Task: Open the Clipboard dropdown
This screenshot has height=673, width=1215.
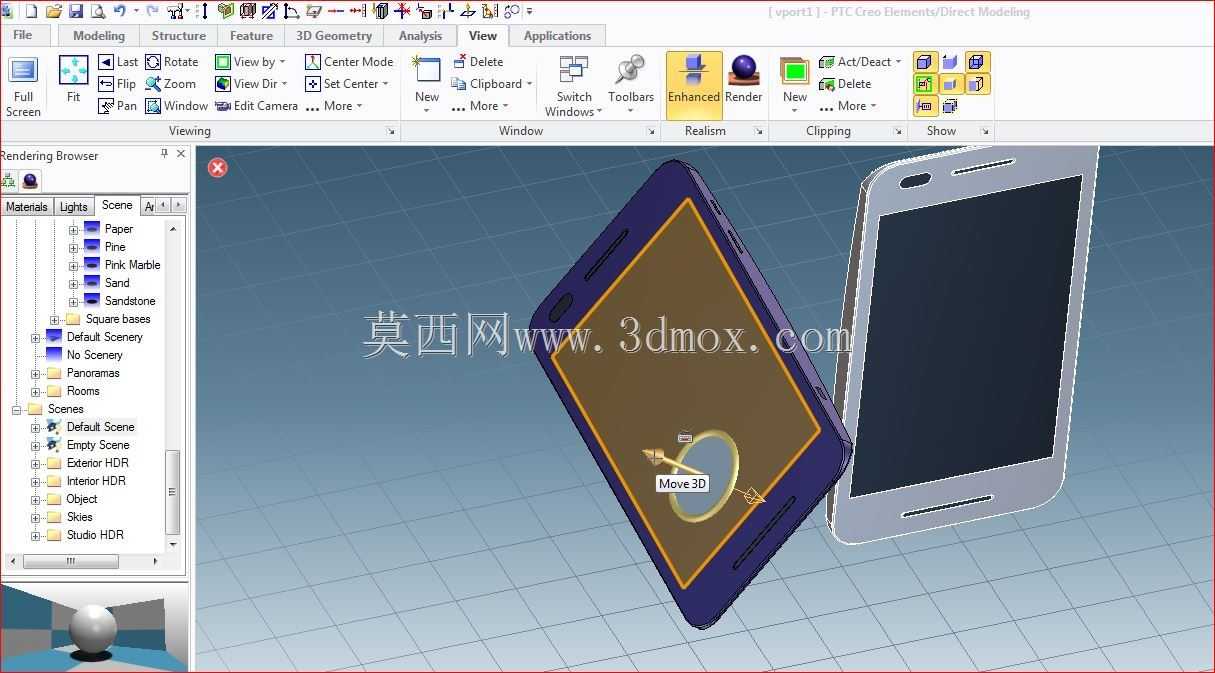Action: point(492,84)
